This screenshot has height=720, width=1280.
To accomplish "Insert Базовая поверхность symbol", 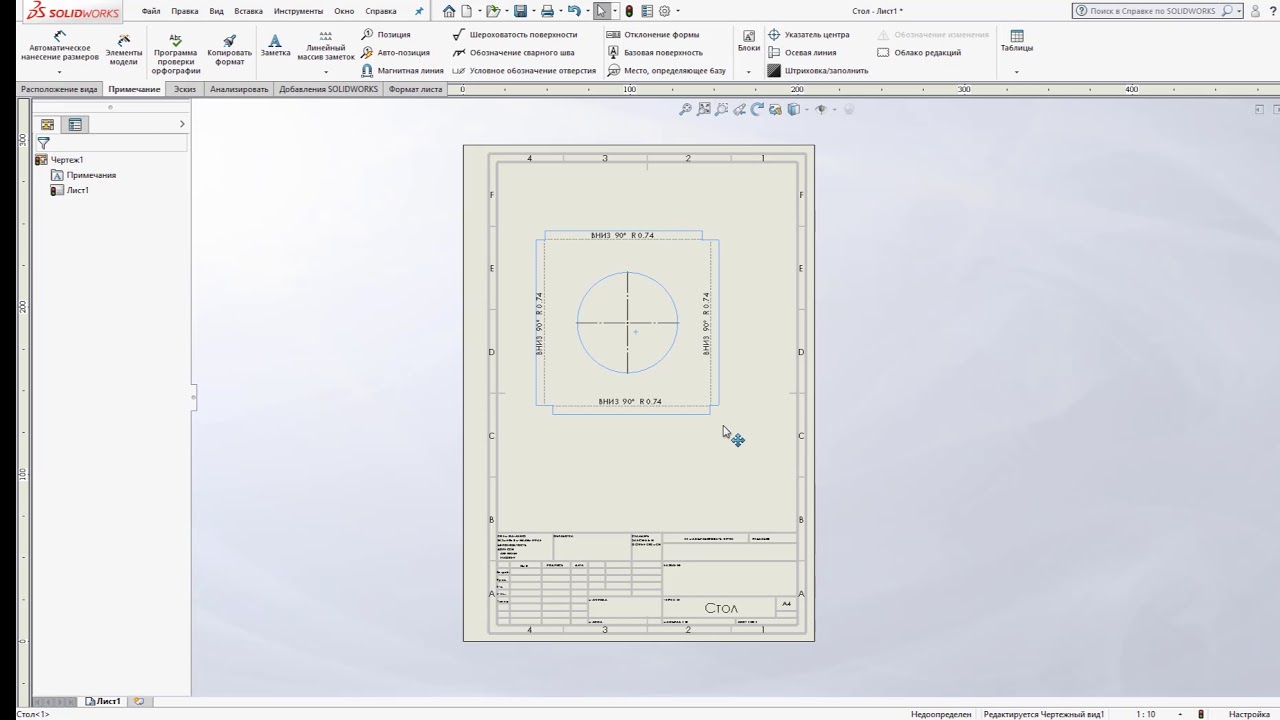I will pos(655,52).
